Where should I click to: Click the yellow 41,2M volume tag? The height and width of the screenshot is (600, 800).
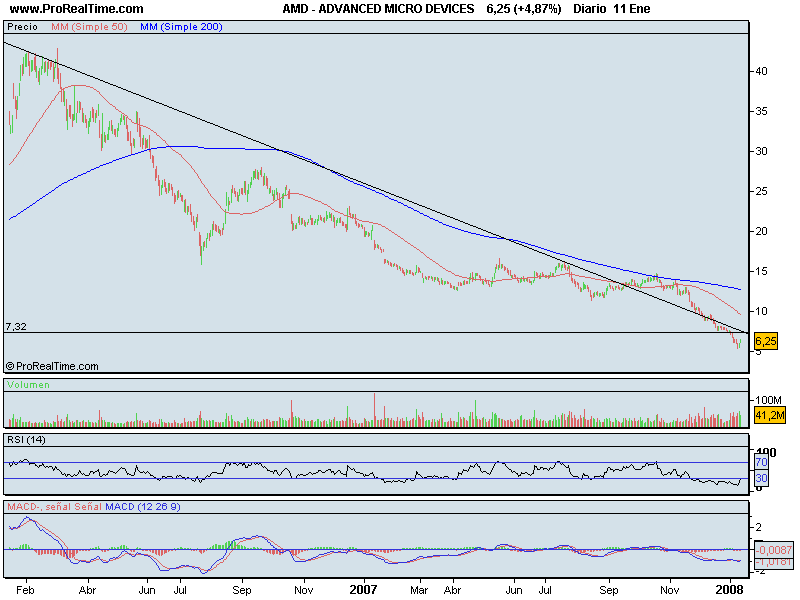point(769,415)
